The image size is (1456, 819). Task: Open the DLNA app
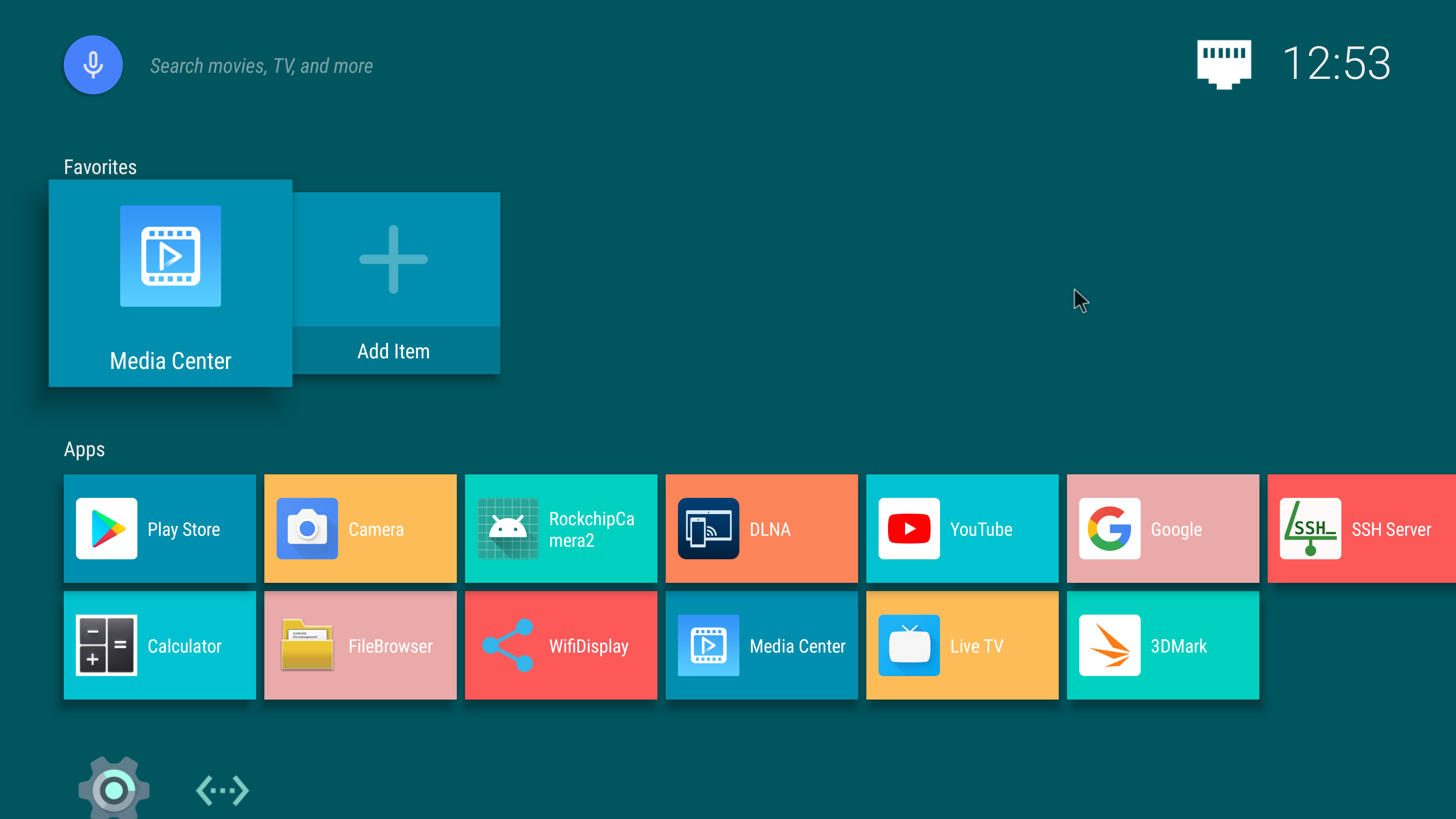click(762, 529)
